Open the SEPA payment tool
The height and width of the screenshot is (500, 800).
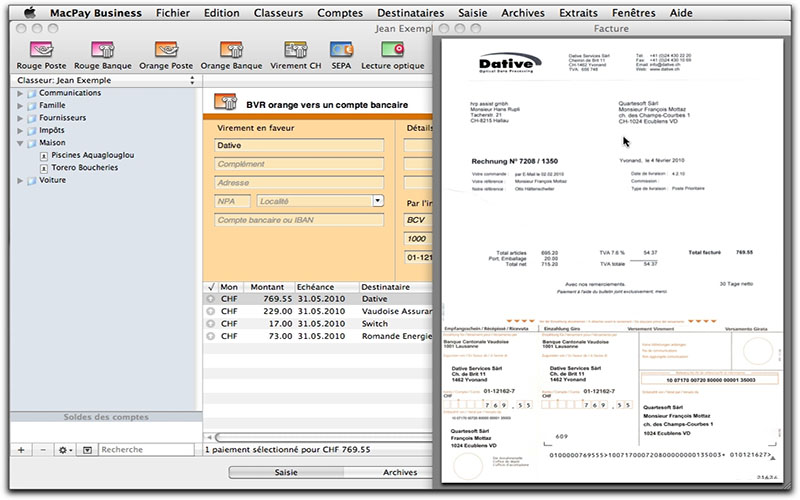(x=341, y=50)
